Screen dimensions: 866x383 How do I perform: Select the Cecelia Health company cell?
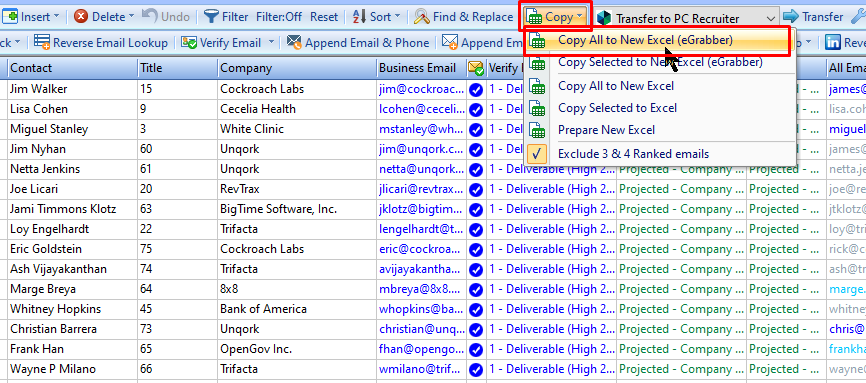297,109
